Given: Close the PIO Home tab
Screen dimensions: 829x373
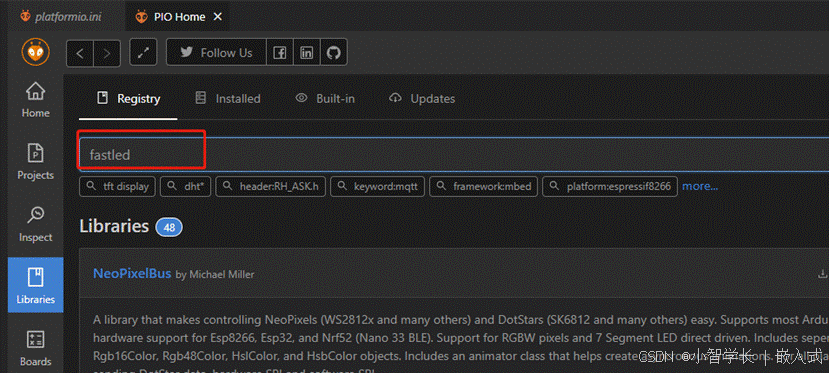Looking at the screenshot, I should click(x=217, y=17).
